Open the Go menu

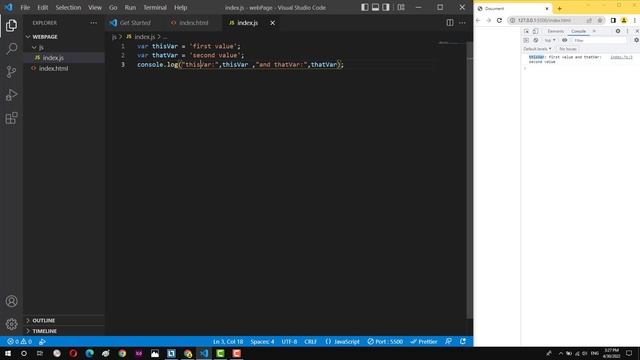pos(113,7)
